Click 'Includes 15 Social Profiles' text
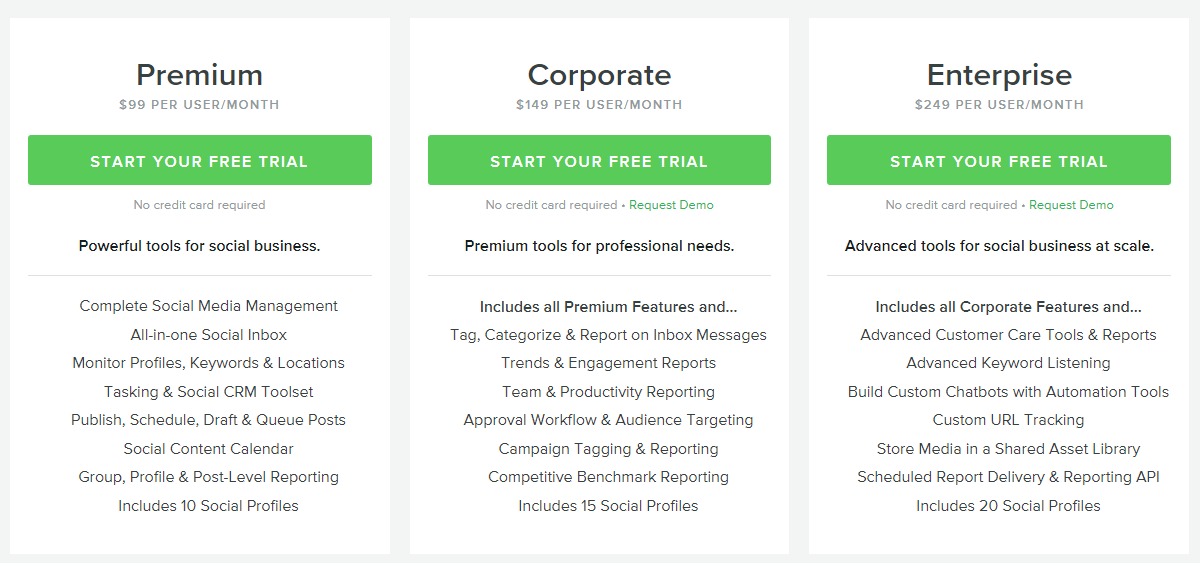 click(608, 506)
